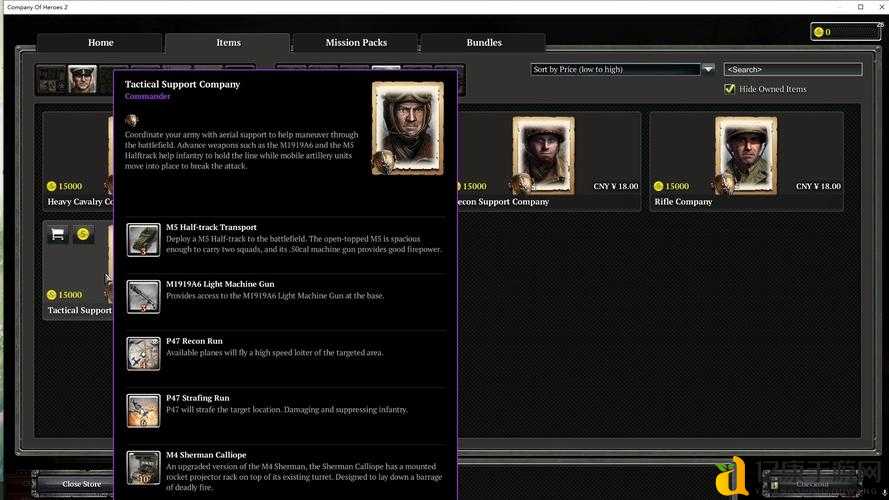Image resolution: width=889 pixels, height=500 pixels.
Task: Maximize the Company Of Heroes 2 window
Action: pyautogui.click(x=860, y=7)
